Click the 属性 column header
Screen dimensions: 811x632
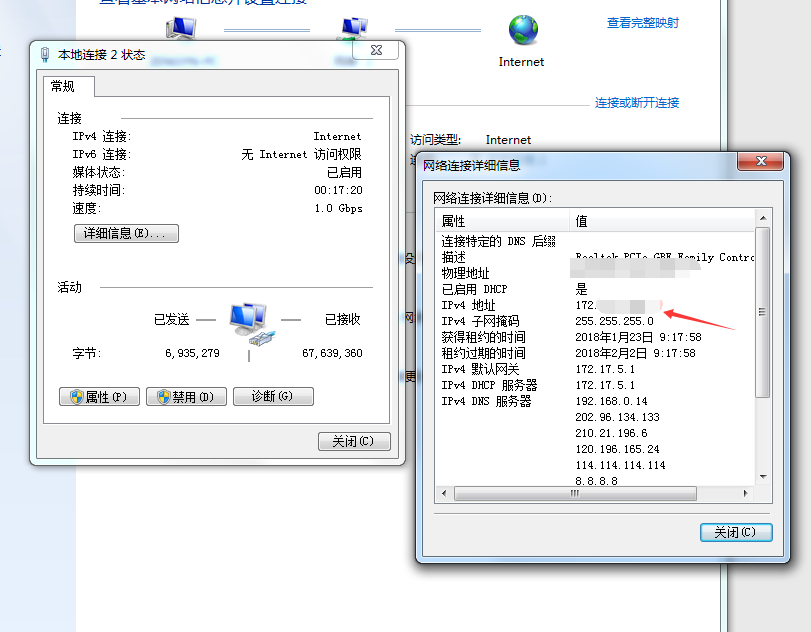[x=502, y=221]
